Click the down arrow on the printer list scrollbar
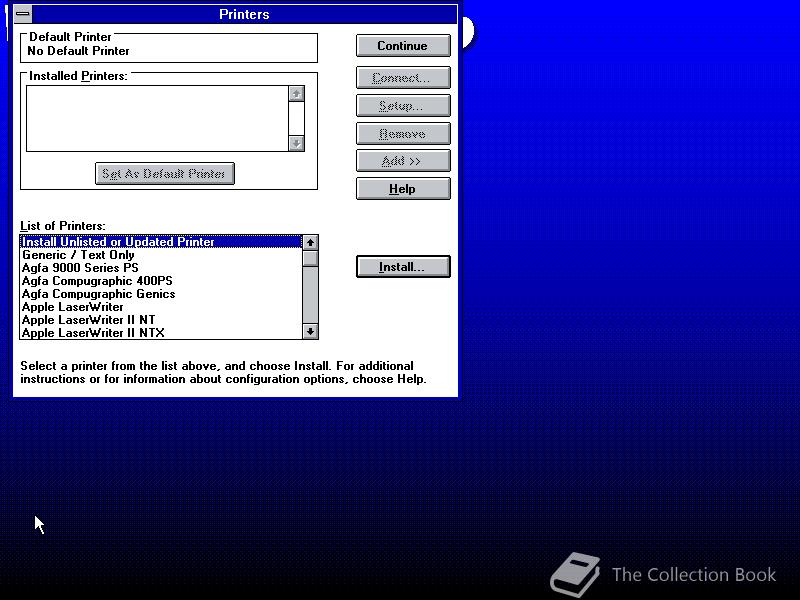The height and width of the screenshot is (600, 800). tap(311, 331)
